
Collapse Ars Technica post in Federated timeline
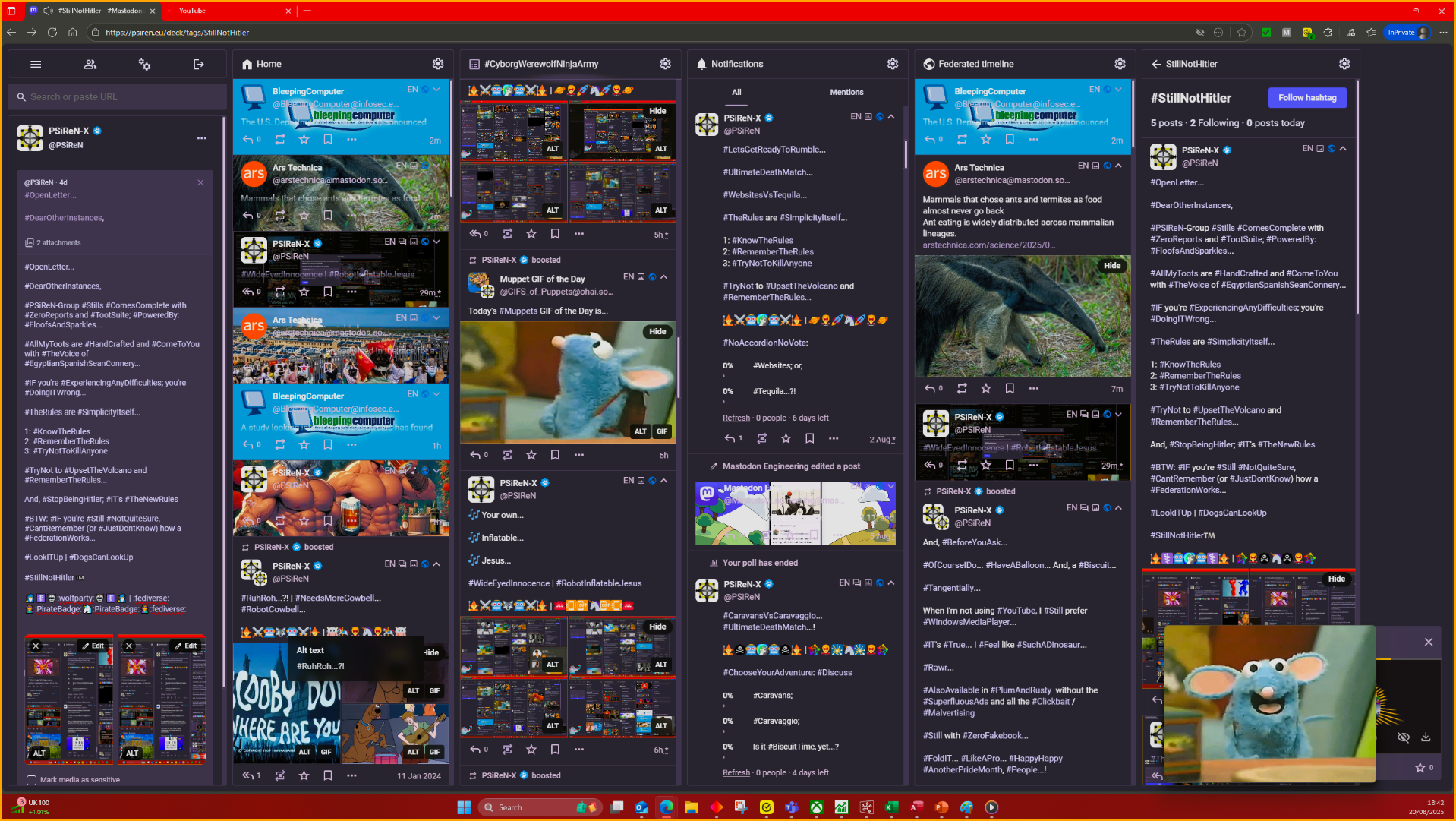click(1118, 166)
